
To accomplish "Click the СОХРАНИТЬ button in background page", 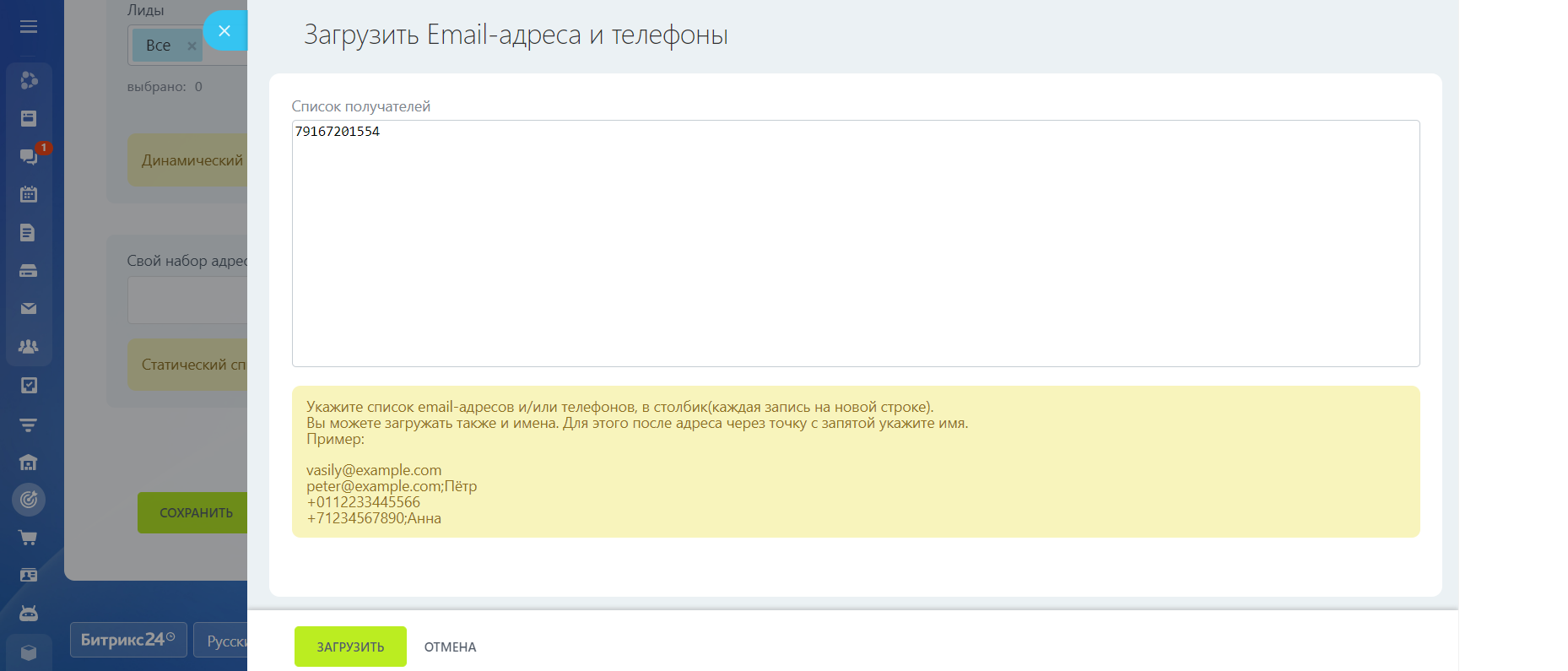I will [192, 513].
